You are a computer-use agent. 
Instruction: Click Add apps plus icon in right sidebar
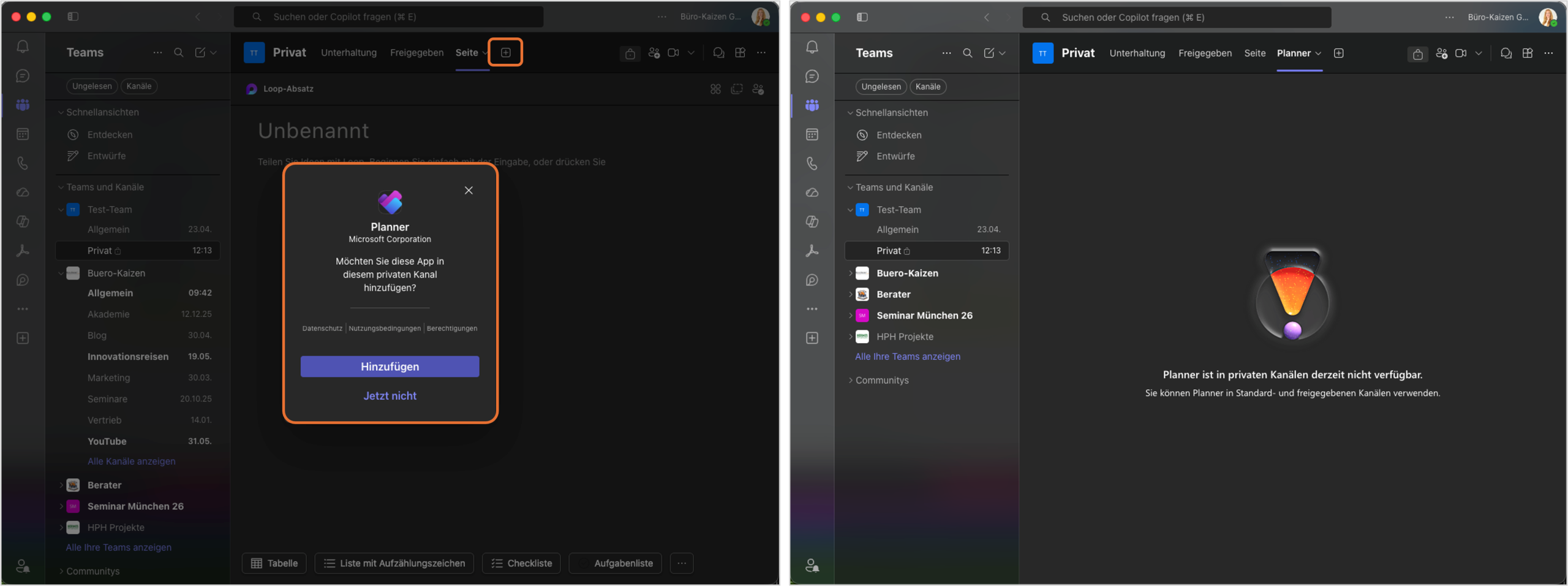pyautogui.click(x=812, y=338)
